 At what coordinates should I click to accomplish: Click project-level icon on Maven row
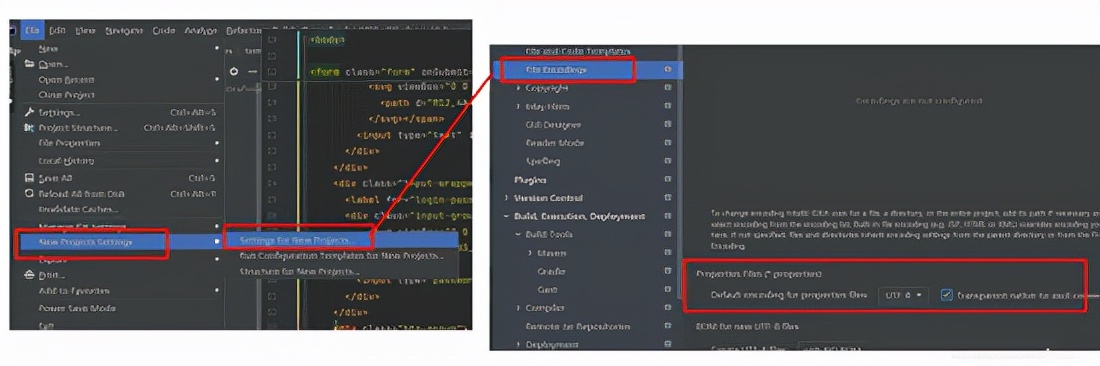click(668, 253)
